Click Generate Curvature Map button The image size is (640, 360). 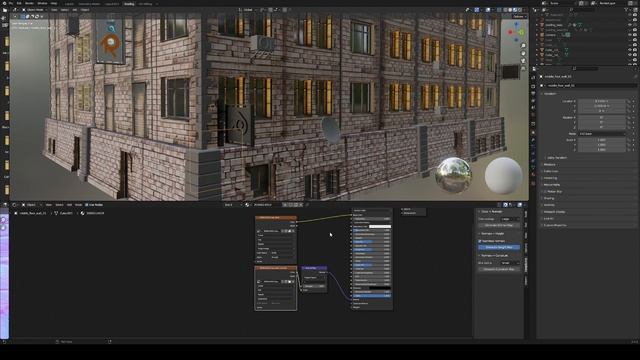[x=499, y=269]
